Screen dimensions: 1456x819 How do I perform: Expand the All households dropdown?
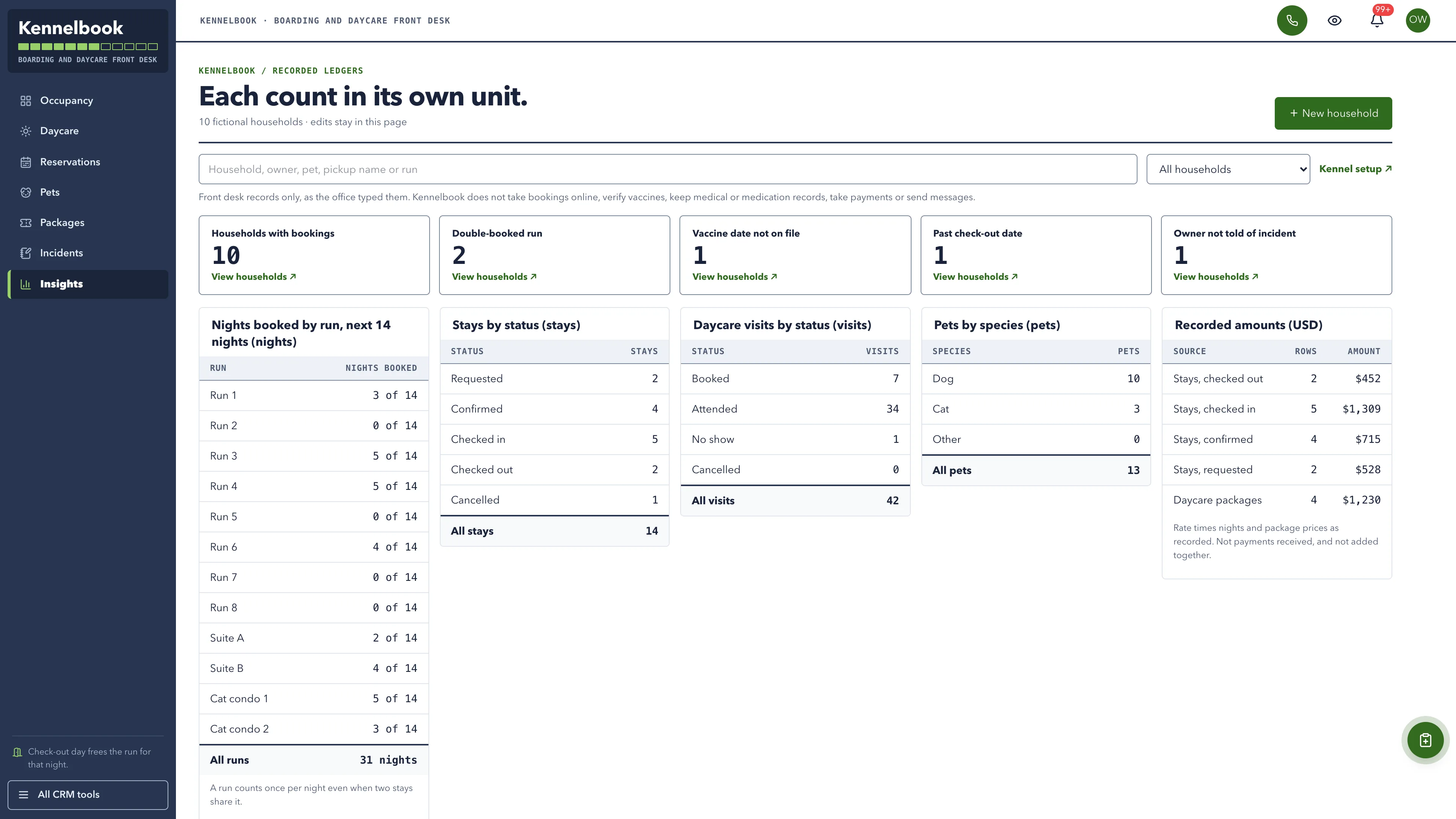(1228, 169)
